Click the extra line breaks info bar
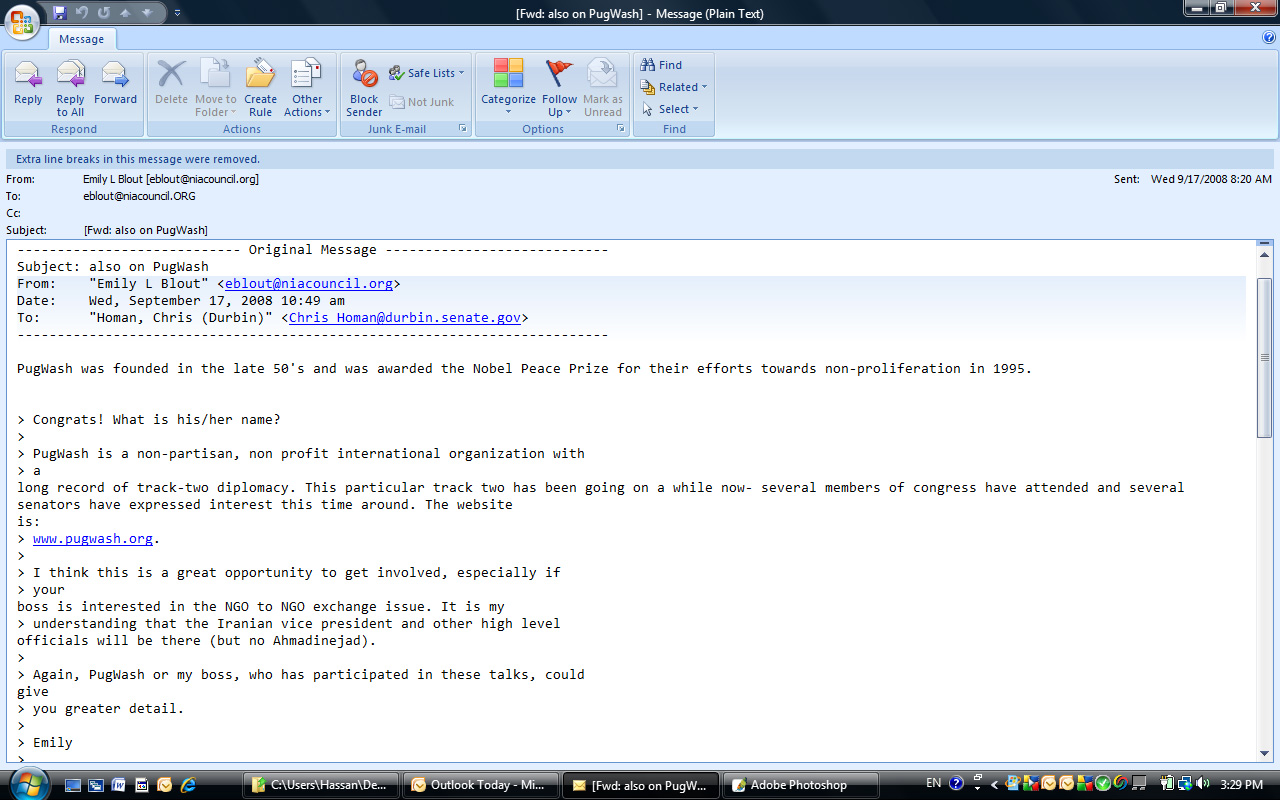 (640, 159)
